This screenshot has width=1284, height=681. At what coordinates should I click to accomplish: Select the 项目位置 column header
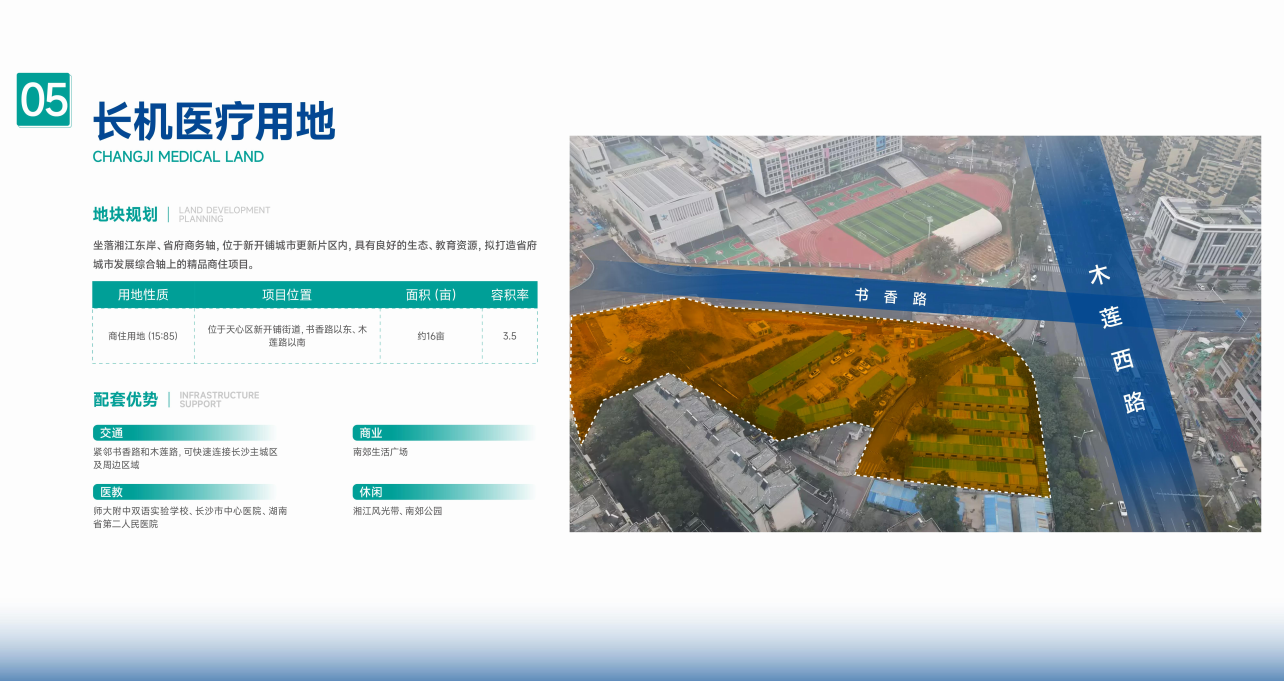287,295
